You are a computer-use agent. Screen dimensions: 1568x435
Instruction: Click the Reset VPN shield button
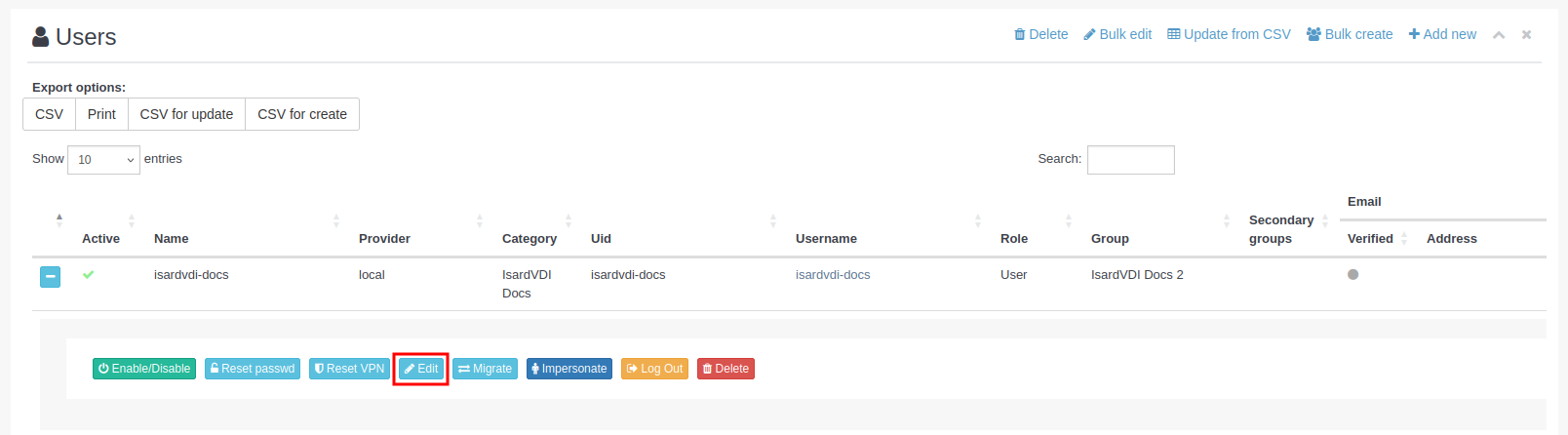click(x=349, y=369)
